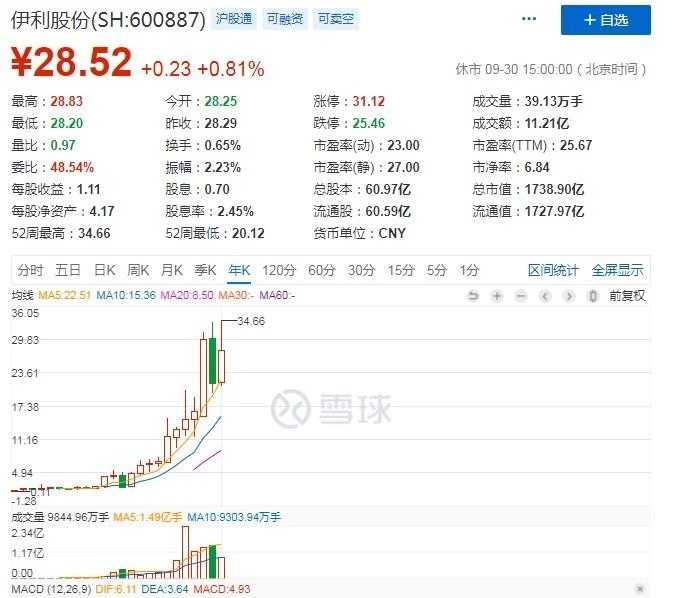Click the latest candlestick under the 34.66 marker
The height and width of the screenshot is (598, 678).
point(221,366)
